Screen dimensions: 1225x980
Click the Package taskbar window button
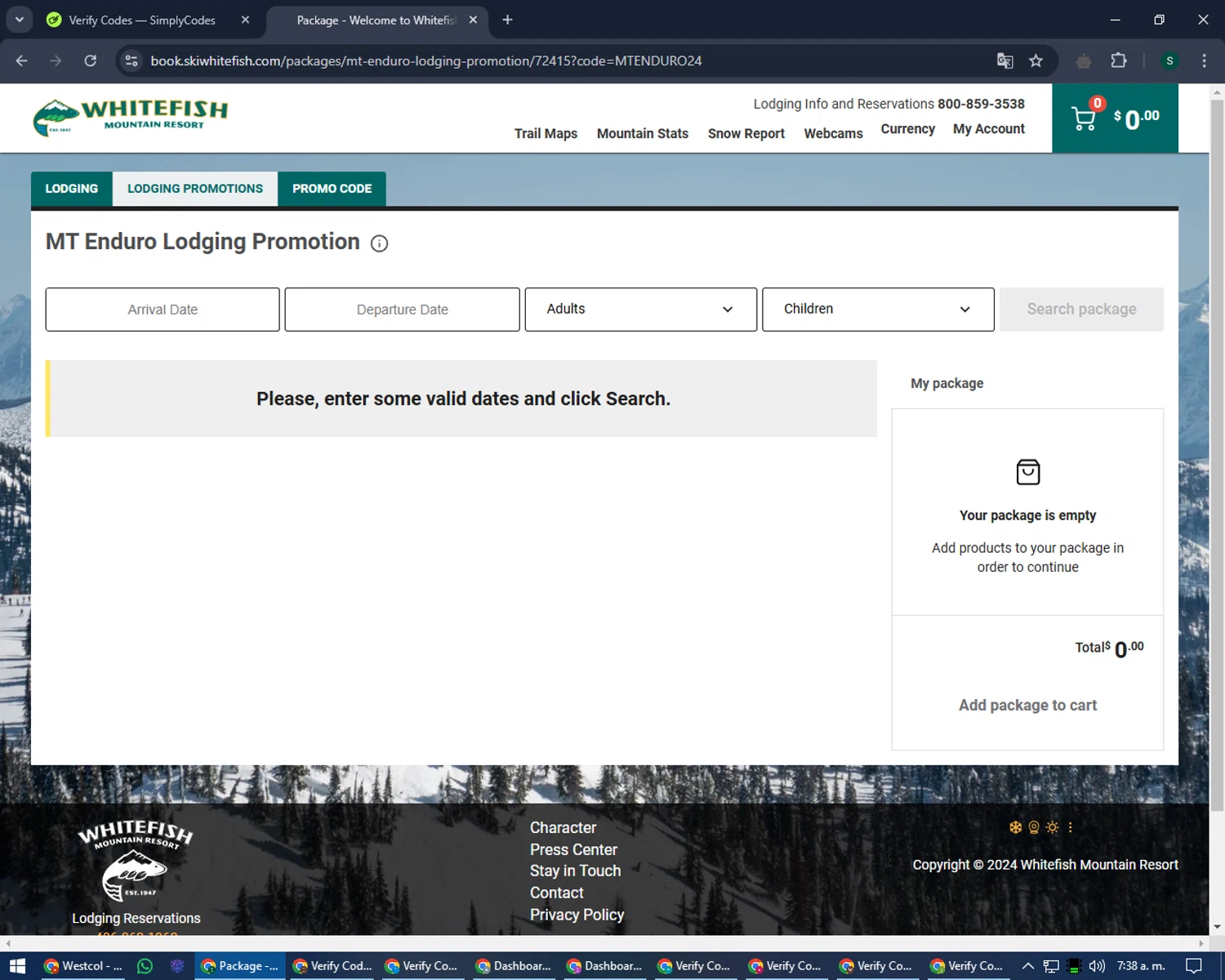coord(240,966)
